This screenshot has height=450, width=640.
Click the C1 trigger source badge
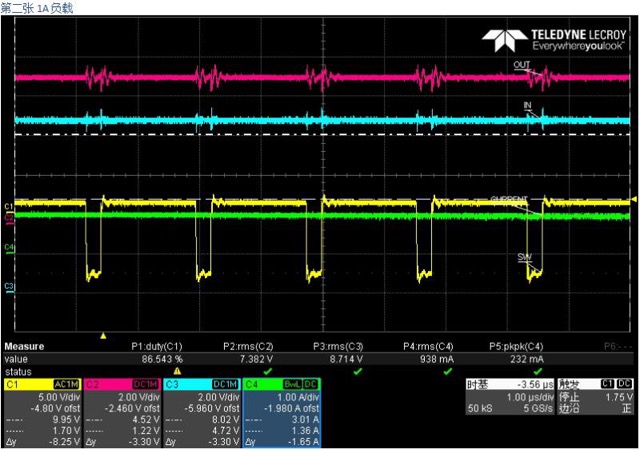607,384
